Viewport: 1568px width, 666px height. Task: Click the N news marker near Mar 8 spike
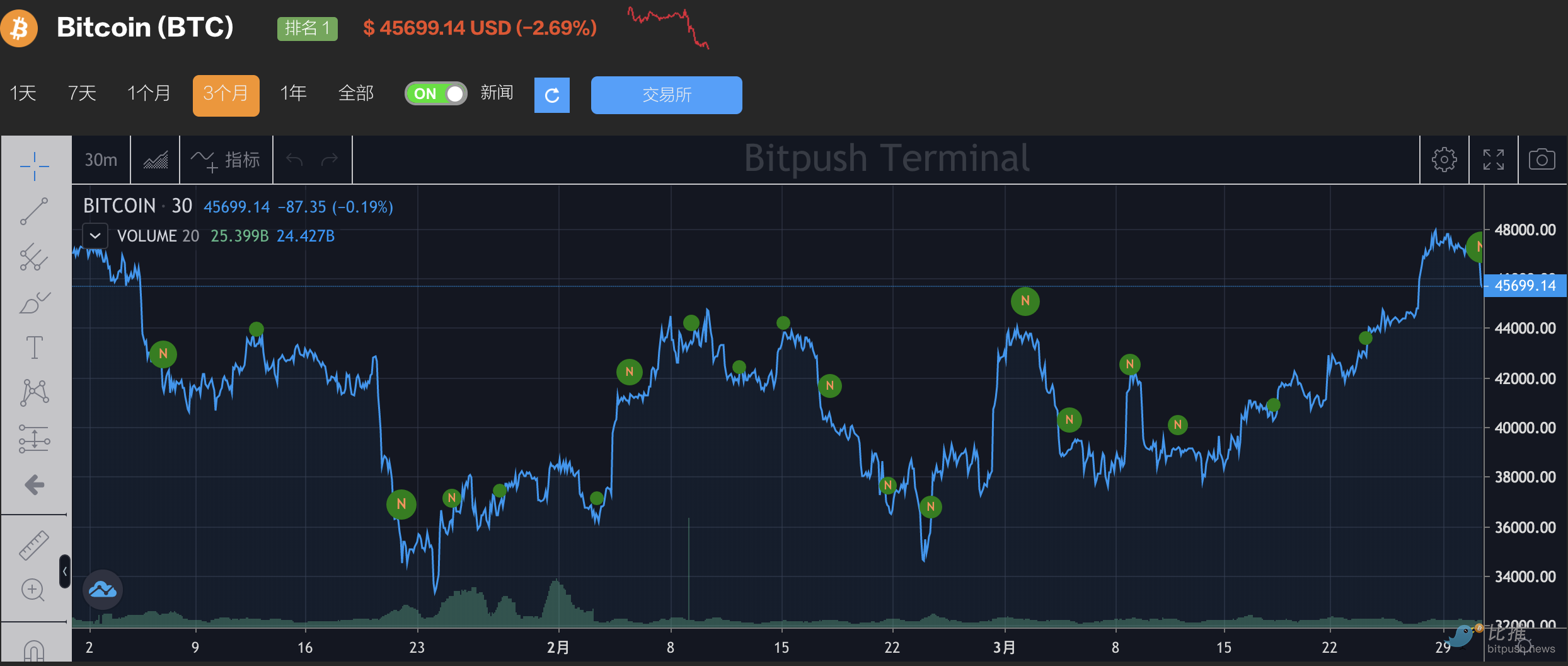1130,364
